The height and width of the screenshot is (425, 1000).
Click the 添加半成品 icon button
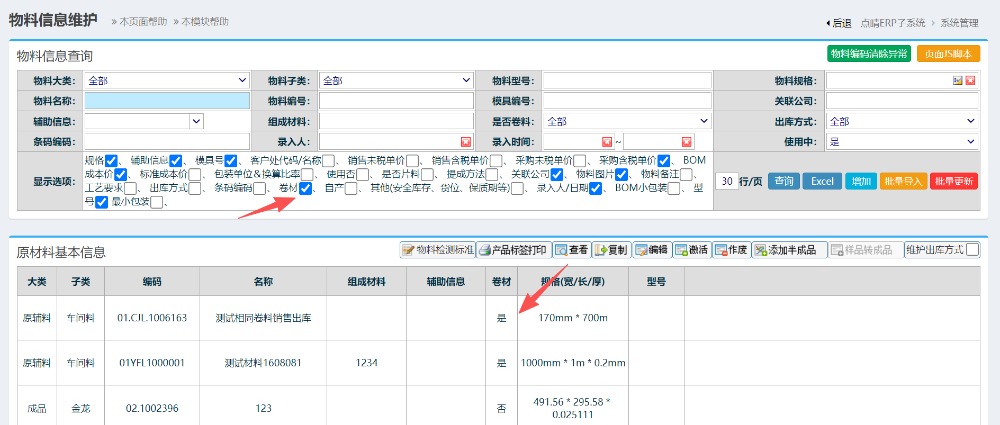(x=787, y=250)
